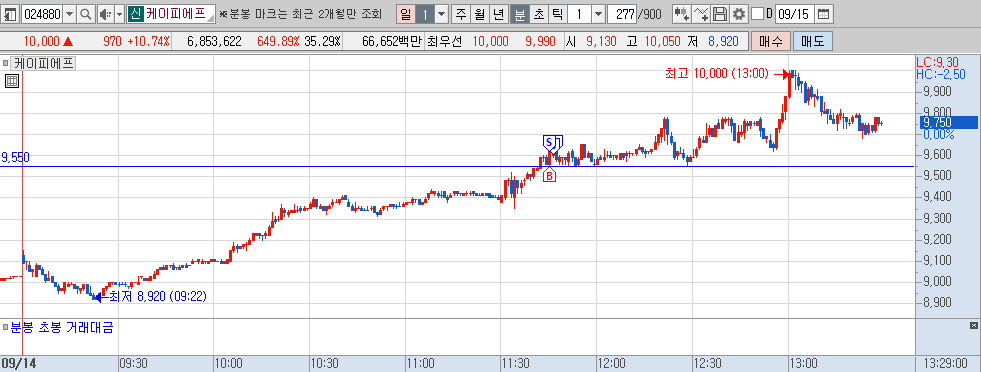Image resolution: width=981 pixels, height=372 pixels.
Task: Click the 09/15 date input field
Action: (x=795, y=13)
